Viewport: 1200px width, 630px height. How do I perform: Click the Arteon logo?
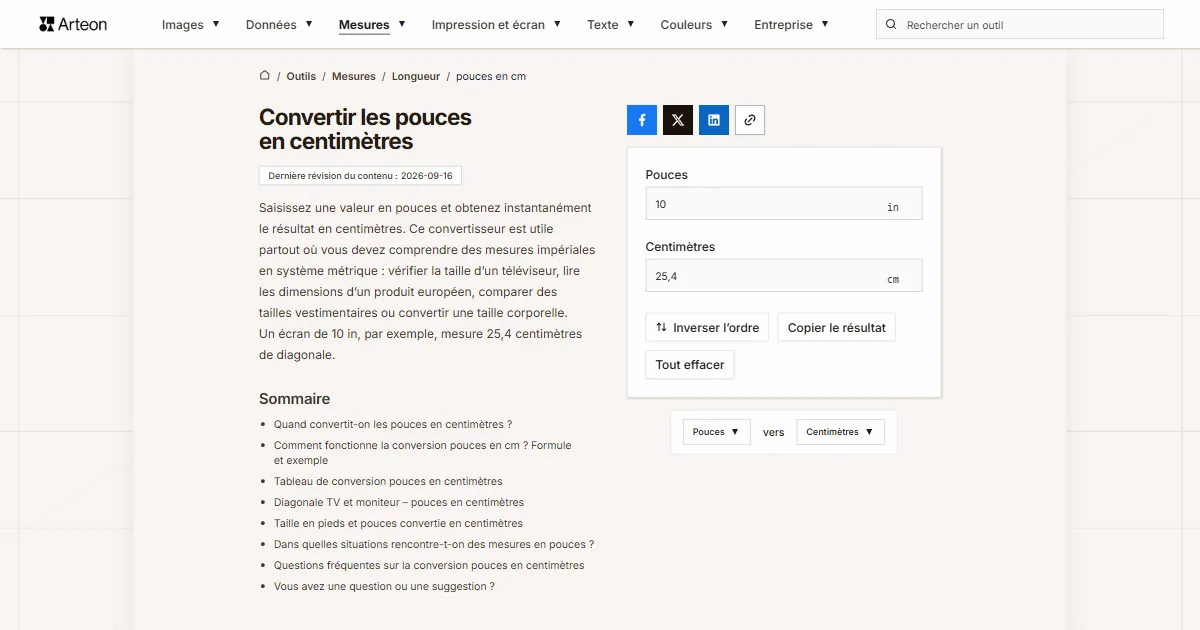(x=73, y=24)
